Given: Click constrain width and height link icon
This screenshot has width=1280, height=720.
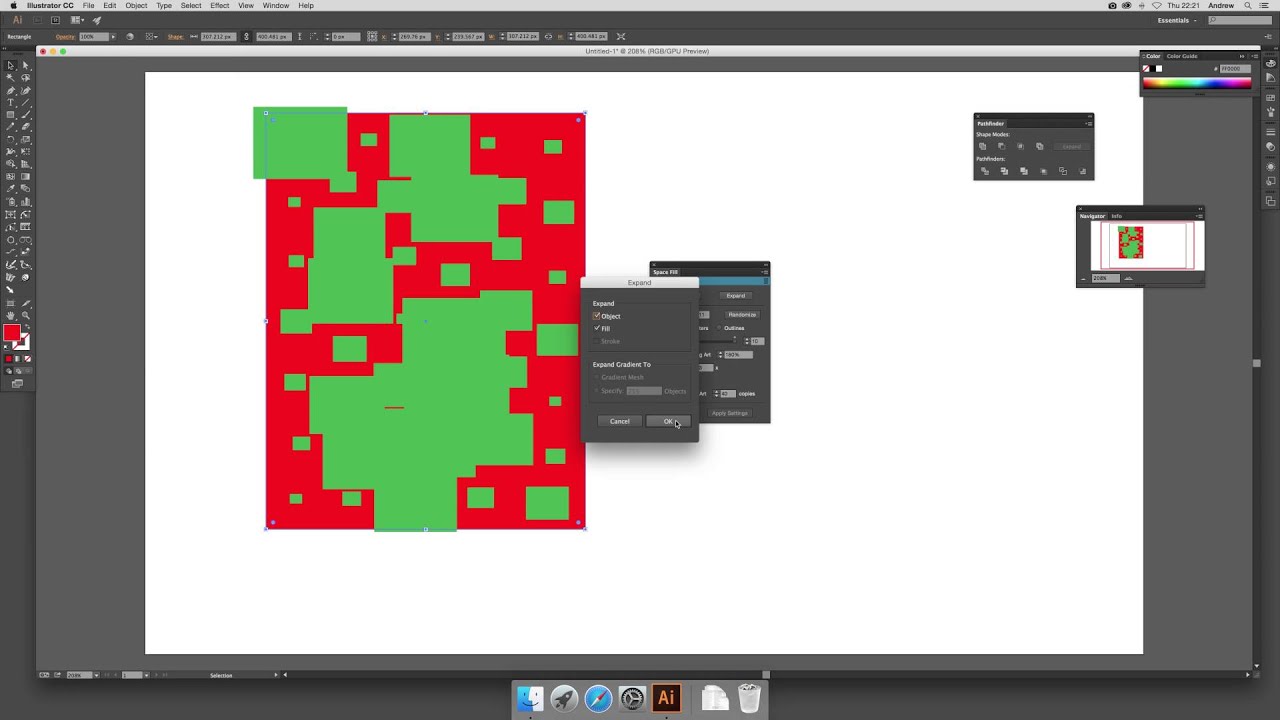Looking at the screenshot, I should 548,36.
